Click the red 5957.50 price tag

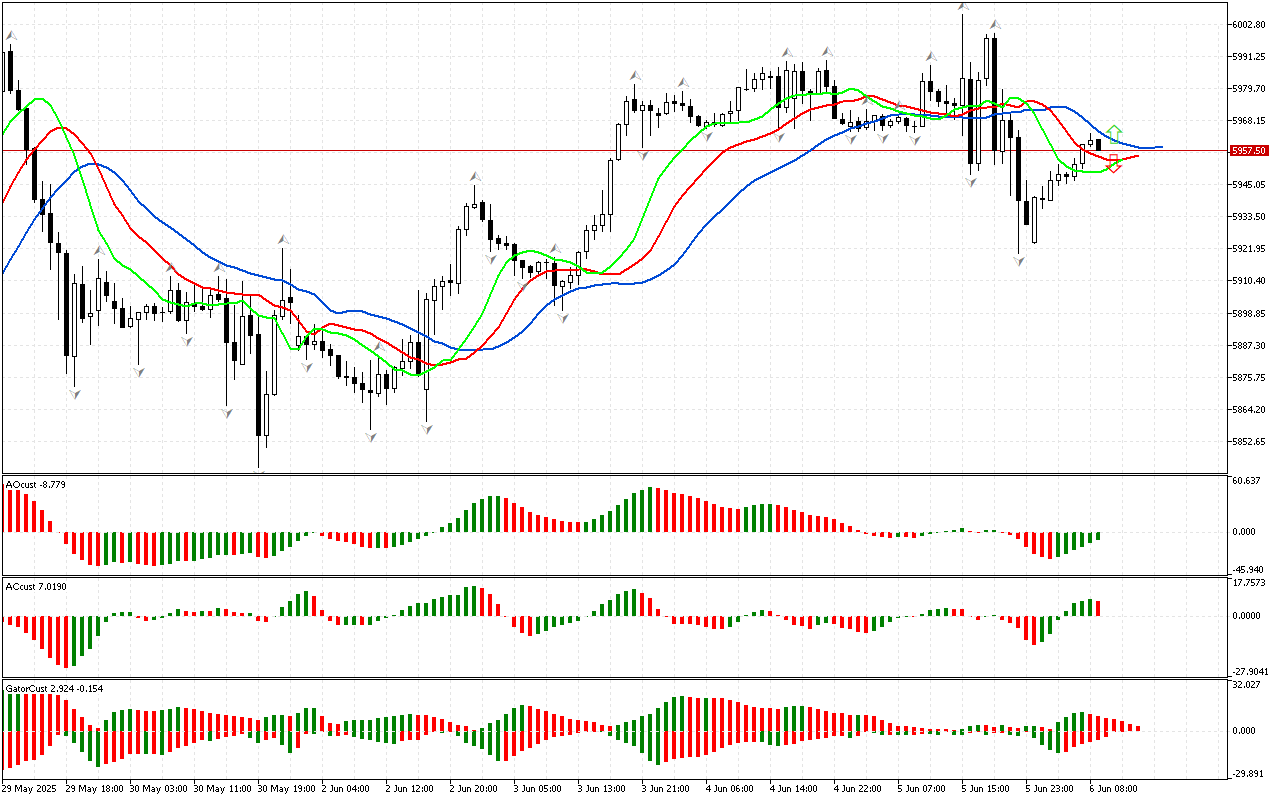(1249, 151)
